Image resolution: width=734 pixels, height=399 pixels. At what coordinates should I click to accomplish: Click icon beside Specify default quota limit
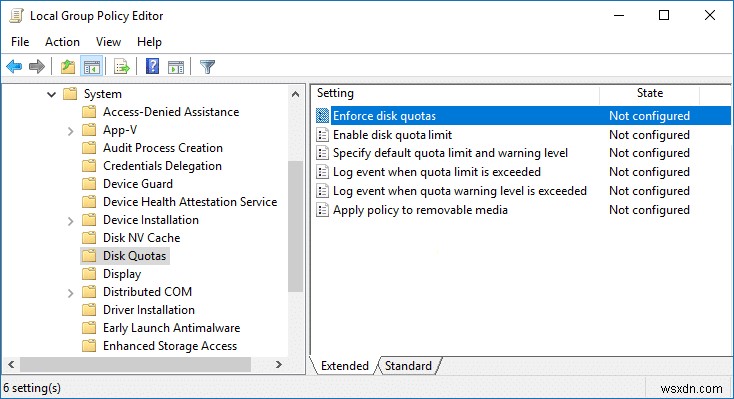pyautogui.click(x=323, y=153)
